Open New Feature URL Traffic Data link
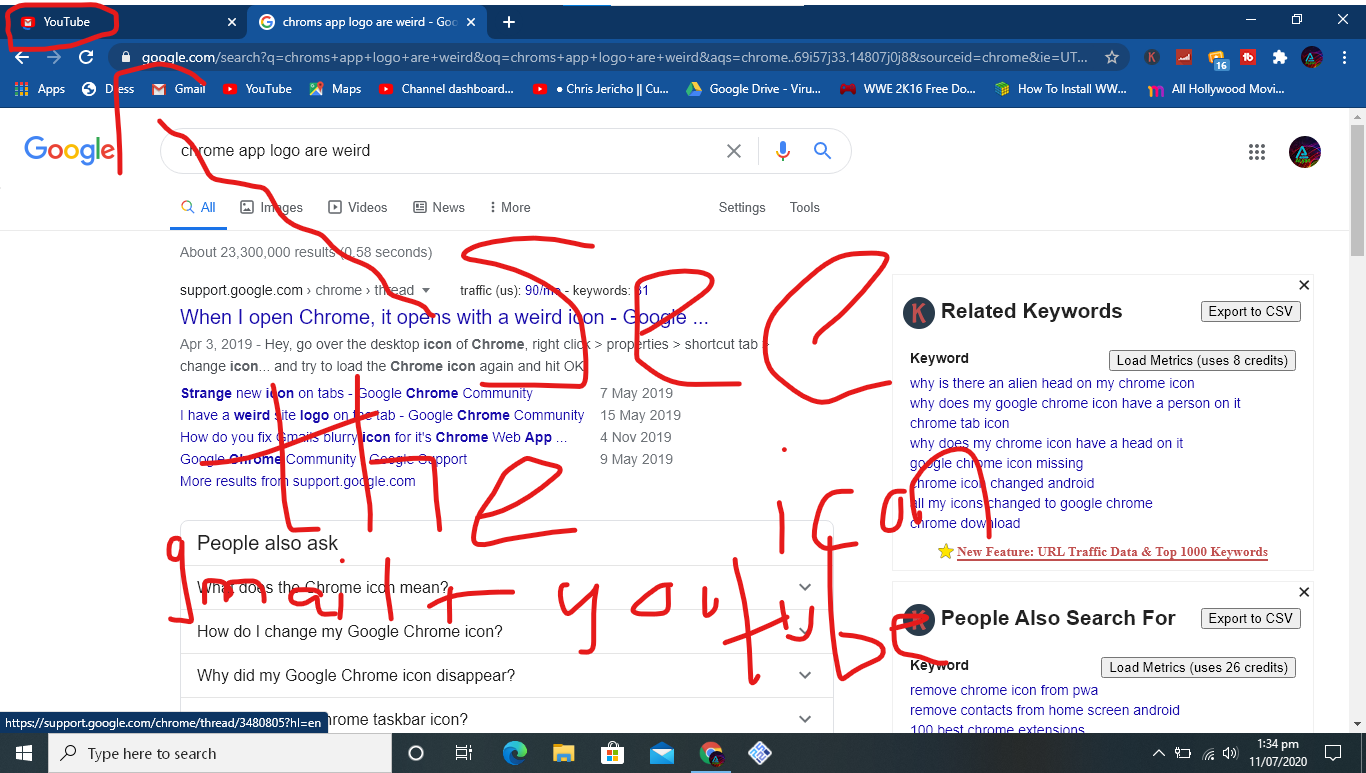The width and height of the screenshot is (1366, 773). [x=1112, y=552]
